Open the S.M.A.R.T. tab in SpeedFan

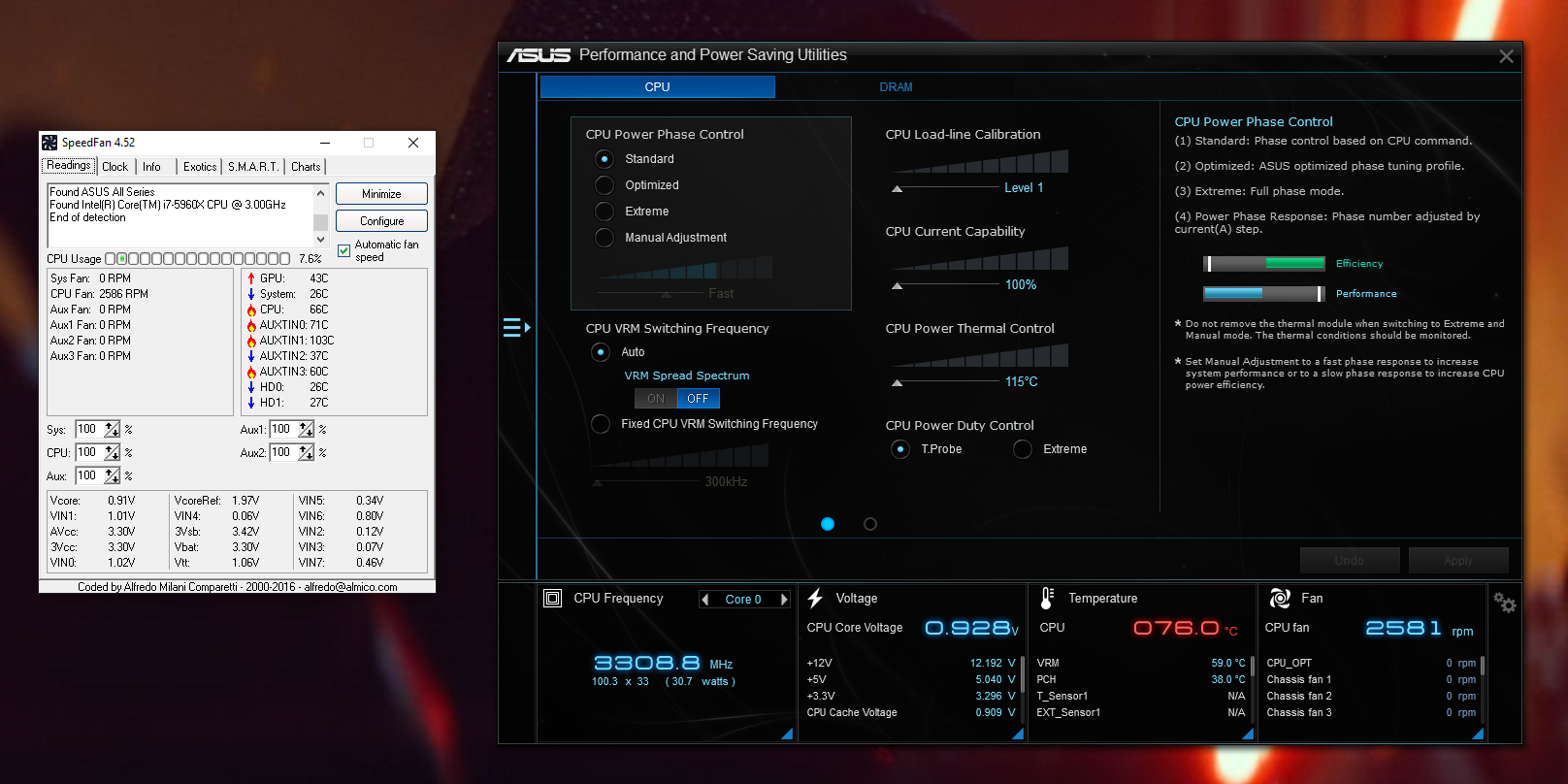pos(253,167)
